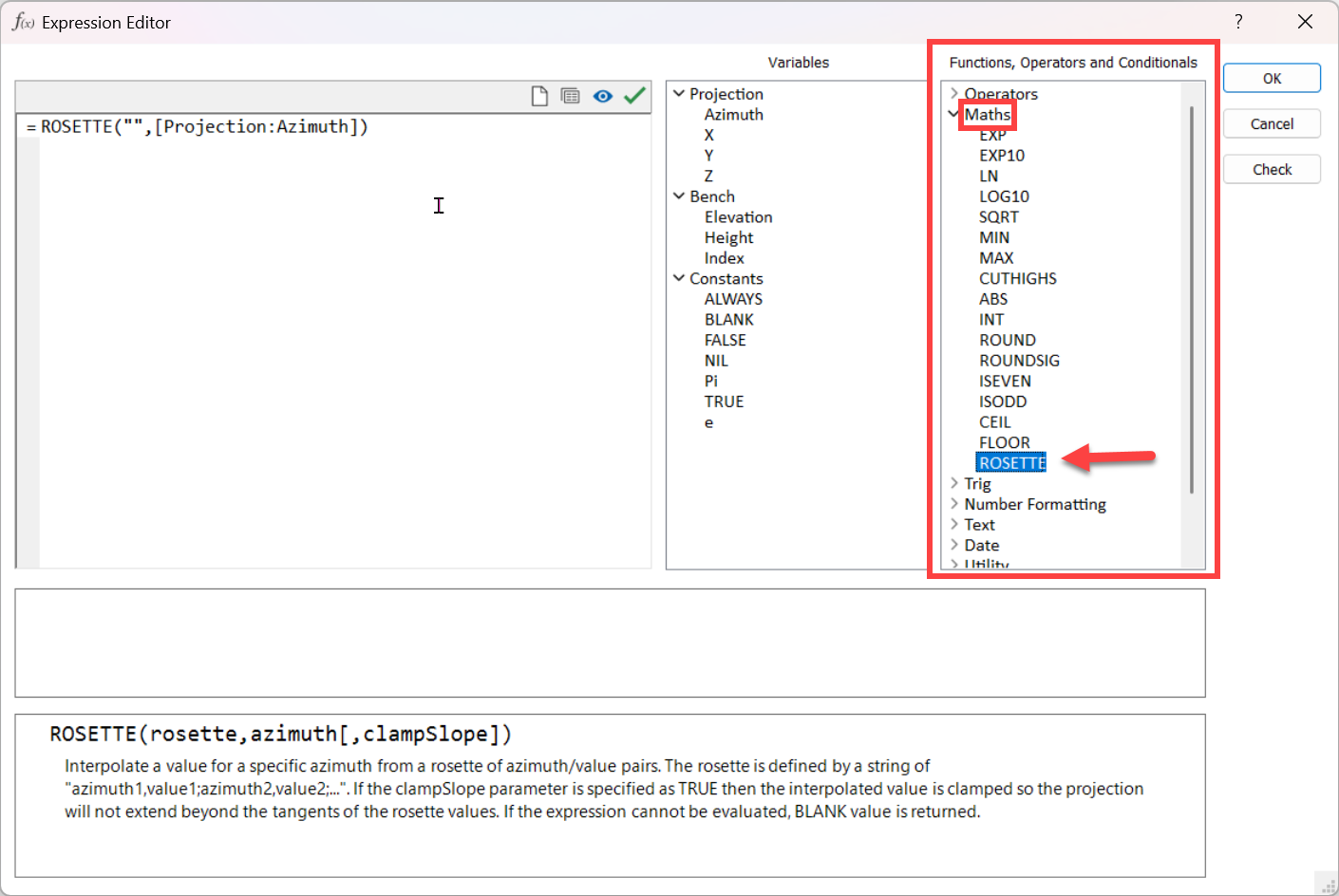Toggle the blue eye preview icon
The image size is (1339, 896).
(x=602, y=96)
